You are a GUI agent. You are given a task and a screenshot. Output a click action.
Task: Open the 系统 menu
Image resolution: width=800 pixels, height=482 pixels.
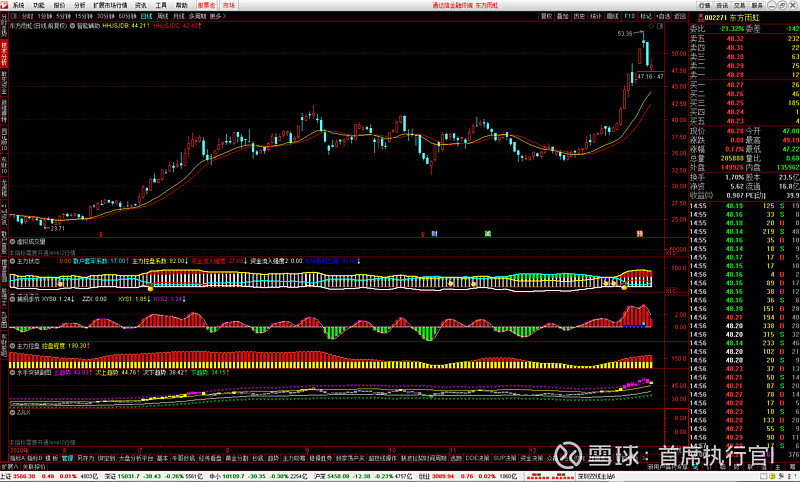pyautogui.click(x=18, y=5)
